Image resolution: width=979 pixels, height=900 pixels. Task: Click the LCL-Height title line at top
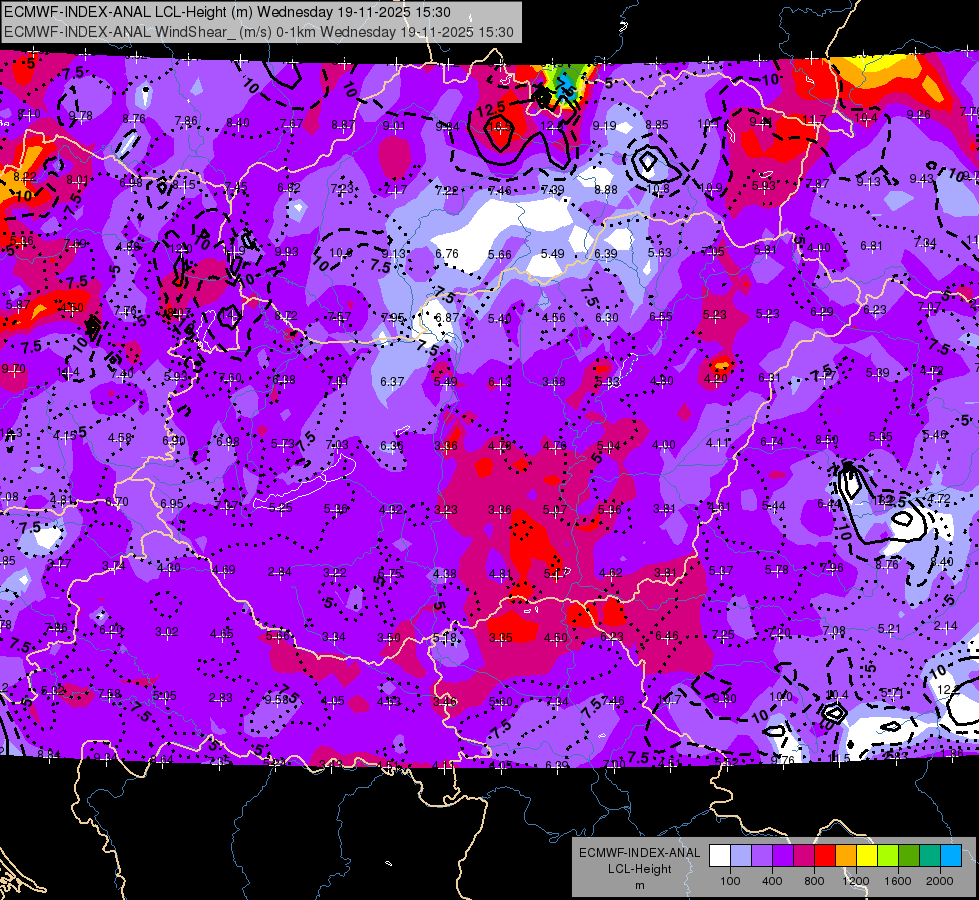point(227,12)
